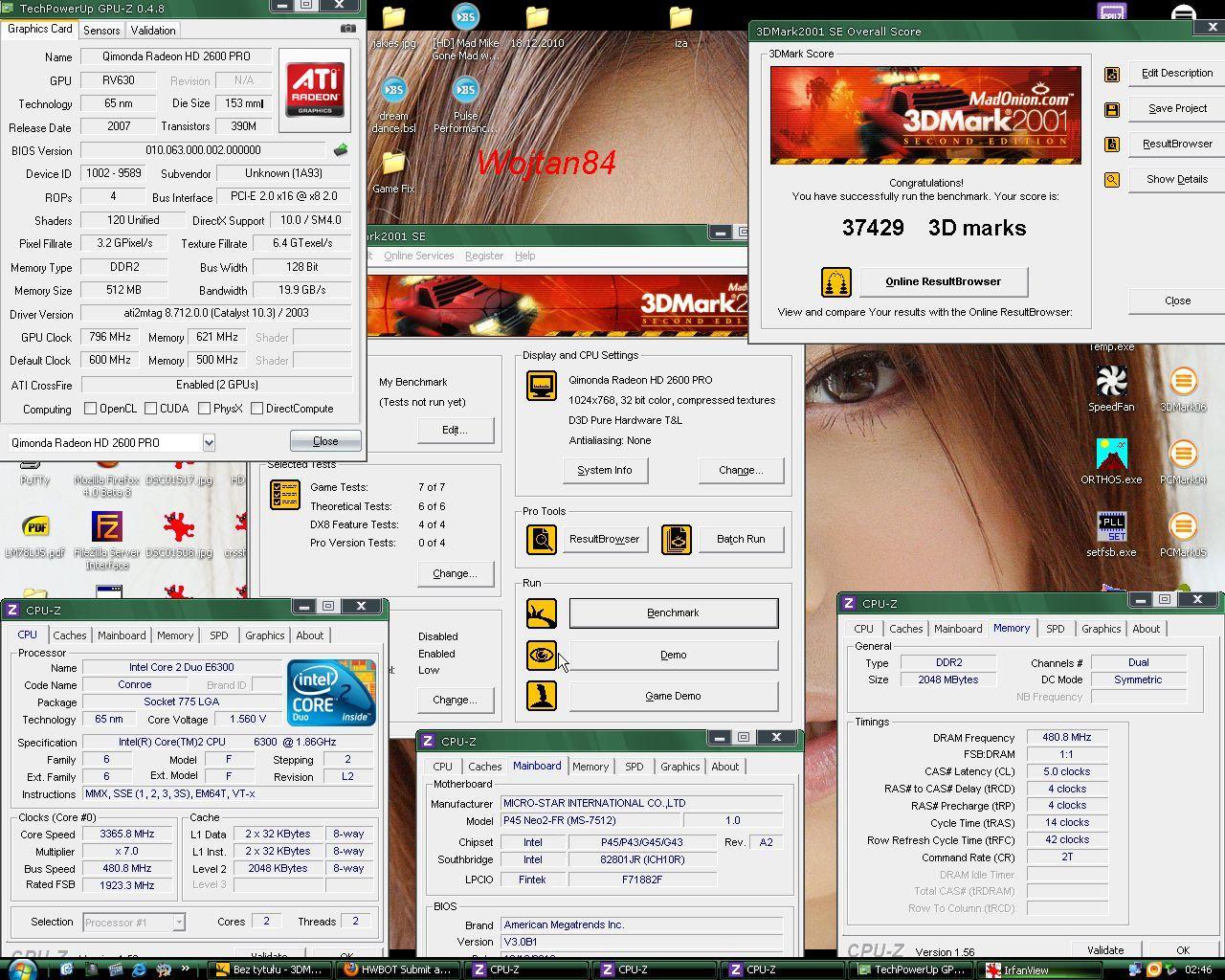Open PCMark04 desktop shortcut
Screen dimensions: 1225x980
[1183, 462]
